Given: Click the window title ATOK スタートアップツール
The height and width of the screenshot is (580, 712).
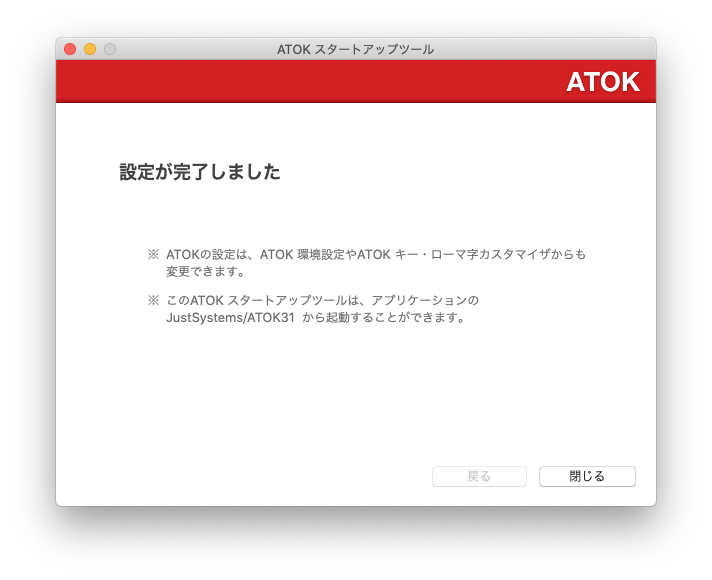Looking at the screenshot, I should pos(356,49).
